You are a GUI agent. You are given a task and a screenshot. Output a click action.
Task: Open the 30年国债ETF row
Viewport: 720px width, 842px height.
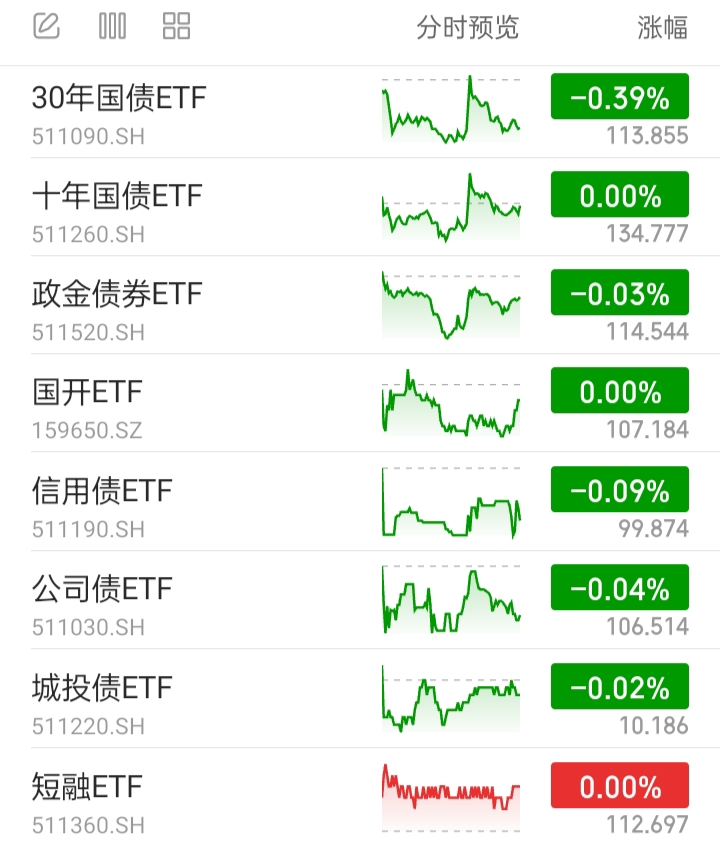[360, 112]
